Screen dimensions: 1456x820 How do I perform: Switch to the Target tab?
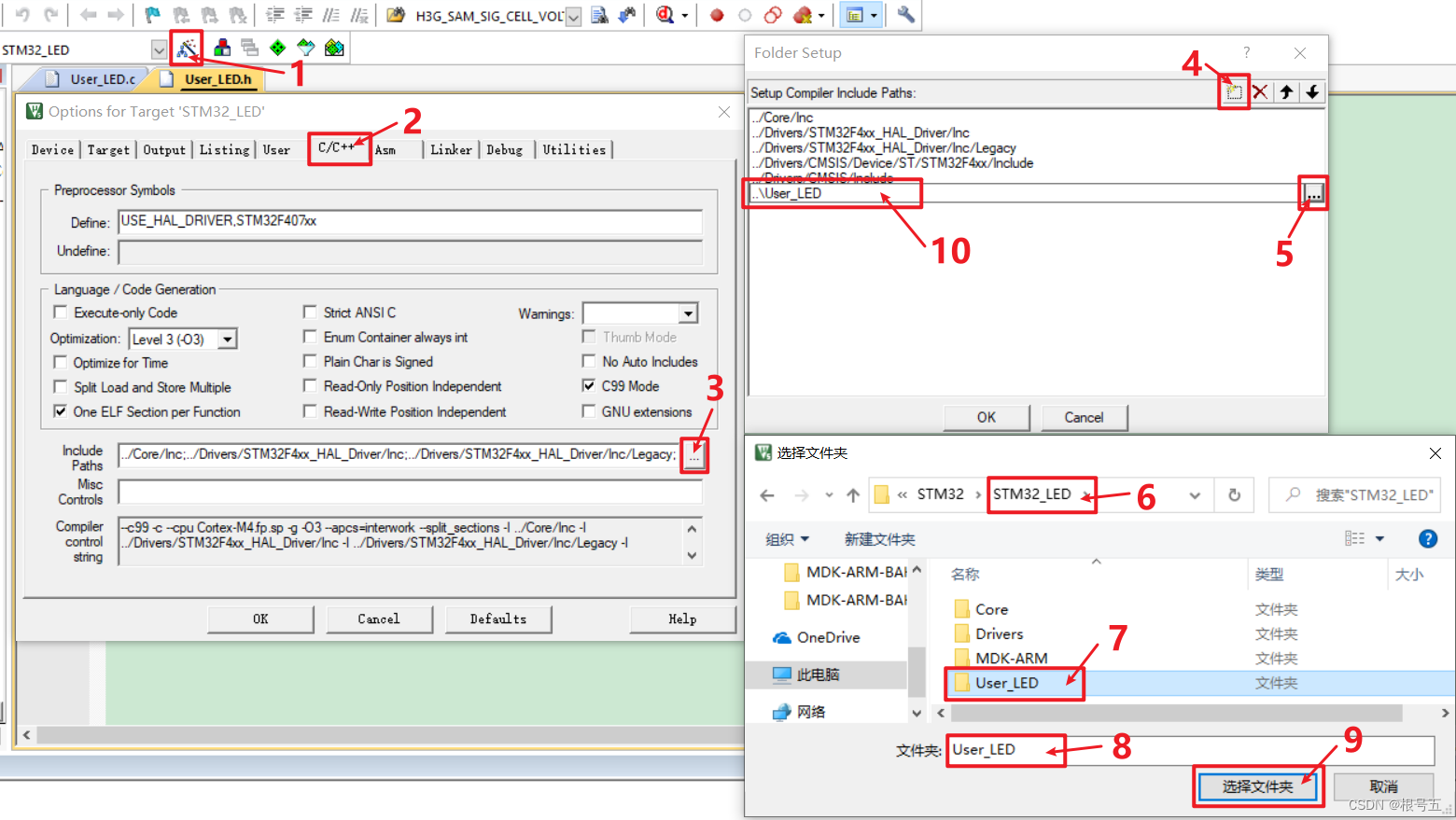click(108, 149)
